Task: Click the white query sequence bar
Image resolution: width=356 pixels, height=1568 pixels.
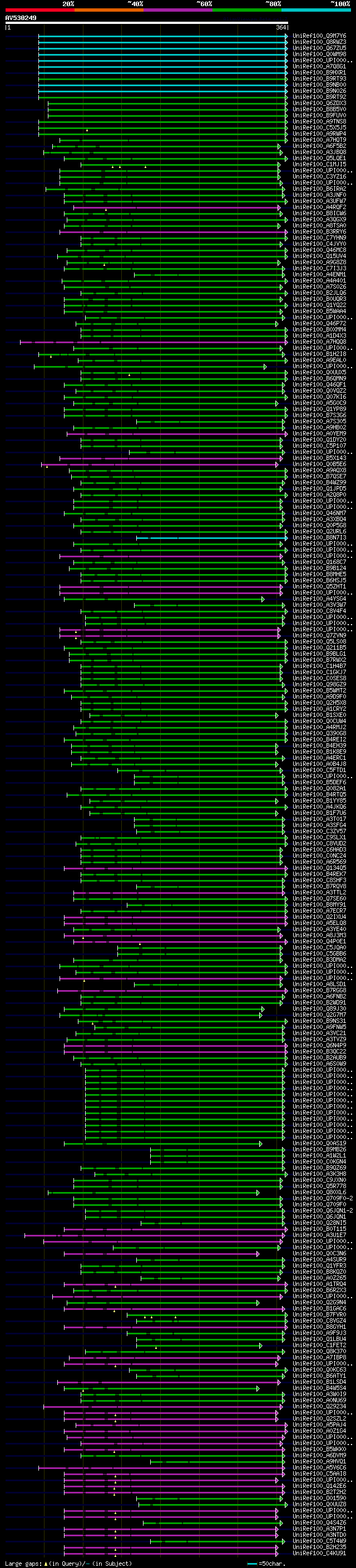Action: 147,22
